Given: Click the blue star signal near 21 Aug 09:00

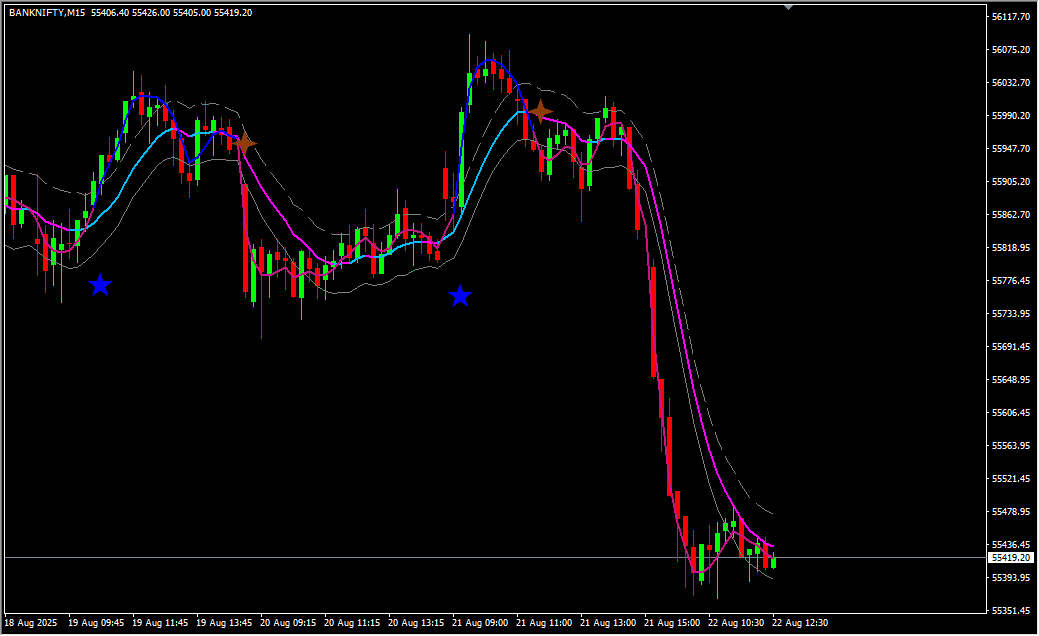Looking at the screenshot, I should [x=459, y=295].
